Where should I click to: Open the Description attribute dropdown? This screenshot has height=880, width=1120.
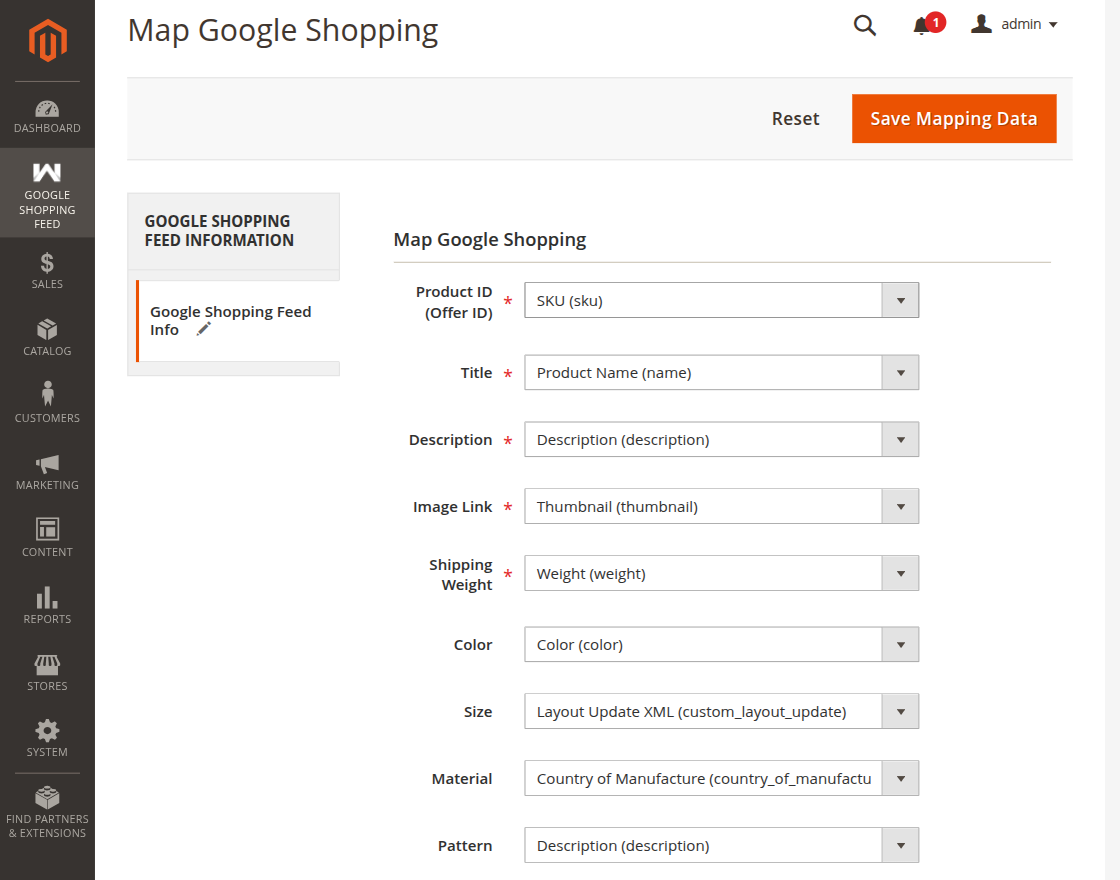[721, 440]
